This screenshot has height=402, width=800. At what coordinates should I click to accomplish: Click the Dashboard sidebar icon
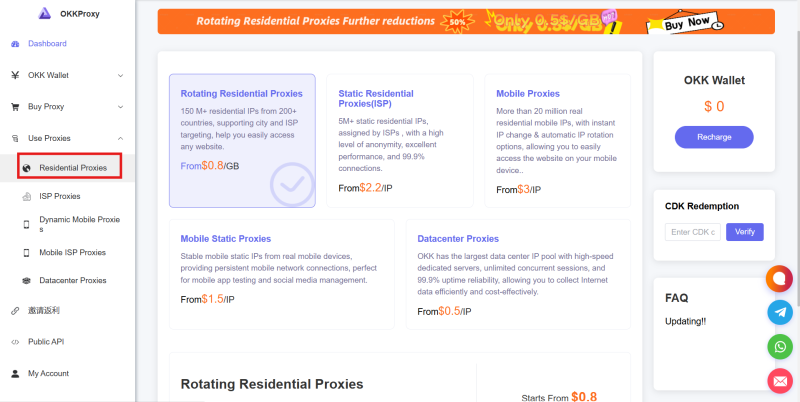point(15,44)
